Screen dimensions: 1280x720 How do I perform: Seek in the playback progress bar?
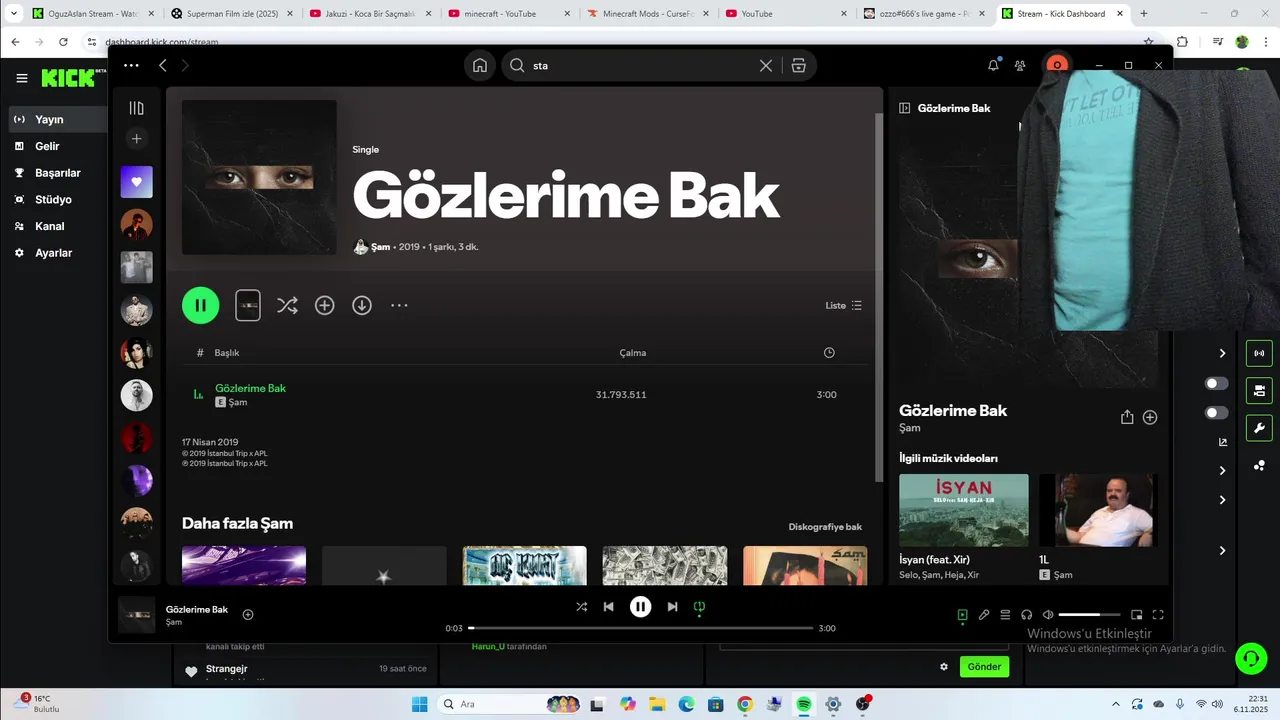(640, 628)
